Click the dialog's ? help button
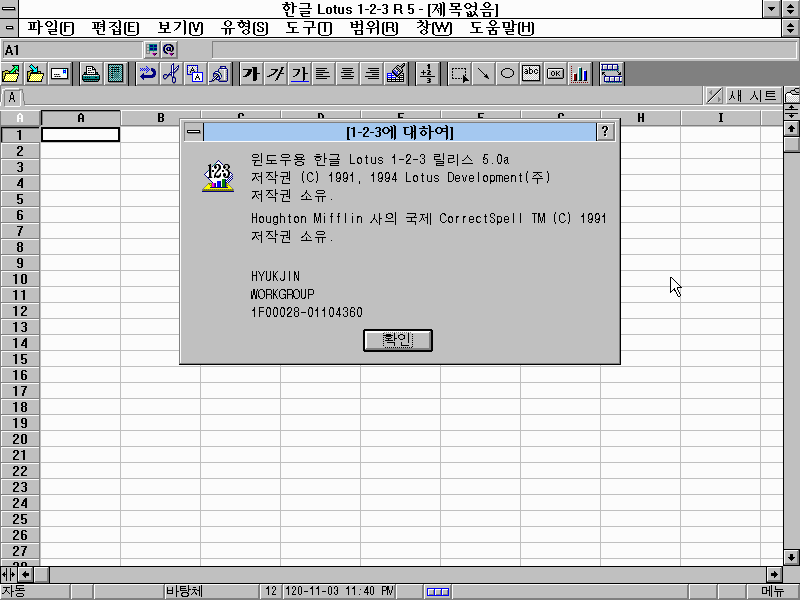800x600 pixels. 605,132
